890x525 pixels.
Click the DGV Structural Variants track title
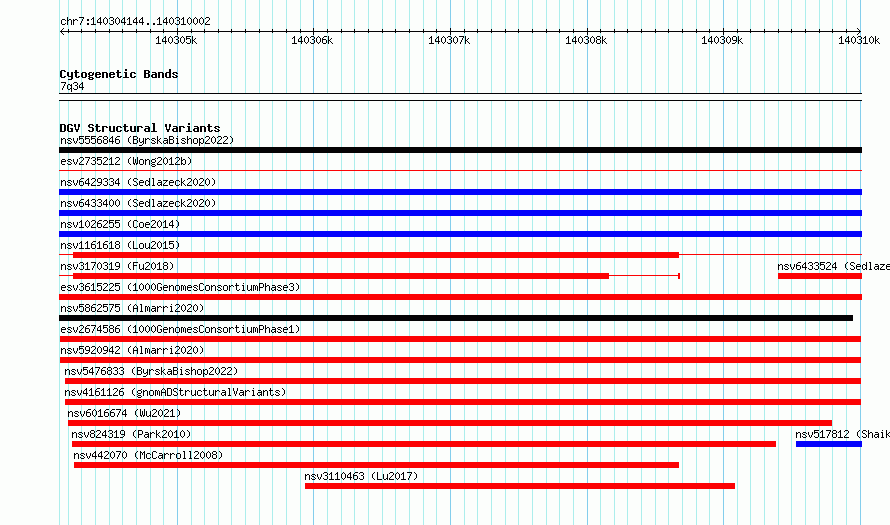coord(140,128)
